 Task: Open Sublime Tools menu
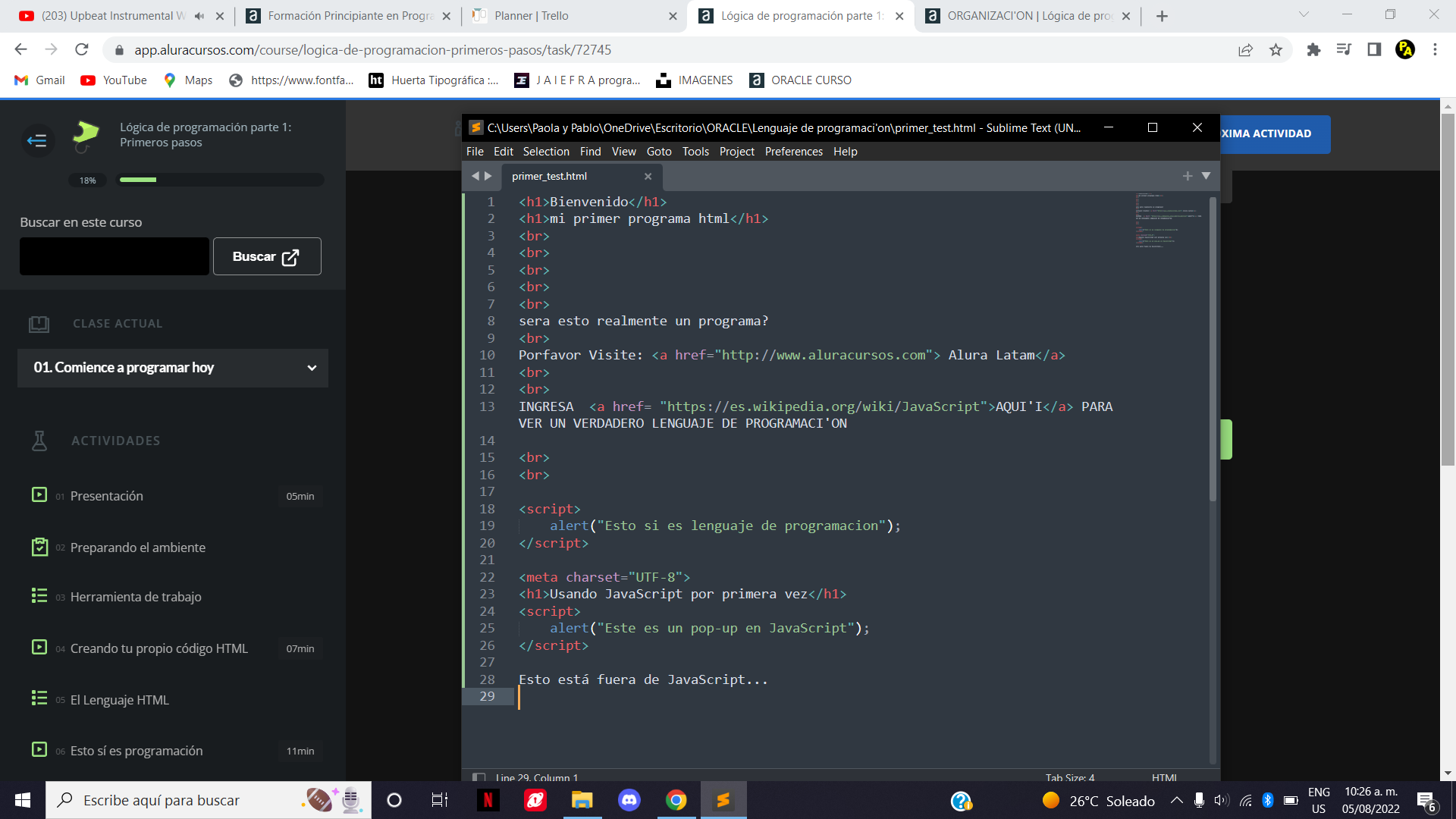coord(695,152)
